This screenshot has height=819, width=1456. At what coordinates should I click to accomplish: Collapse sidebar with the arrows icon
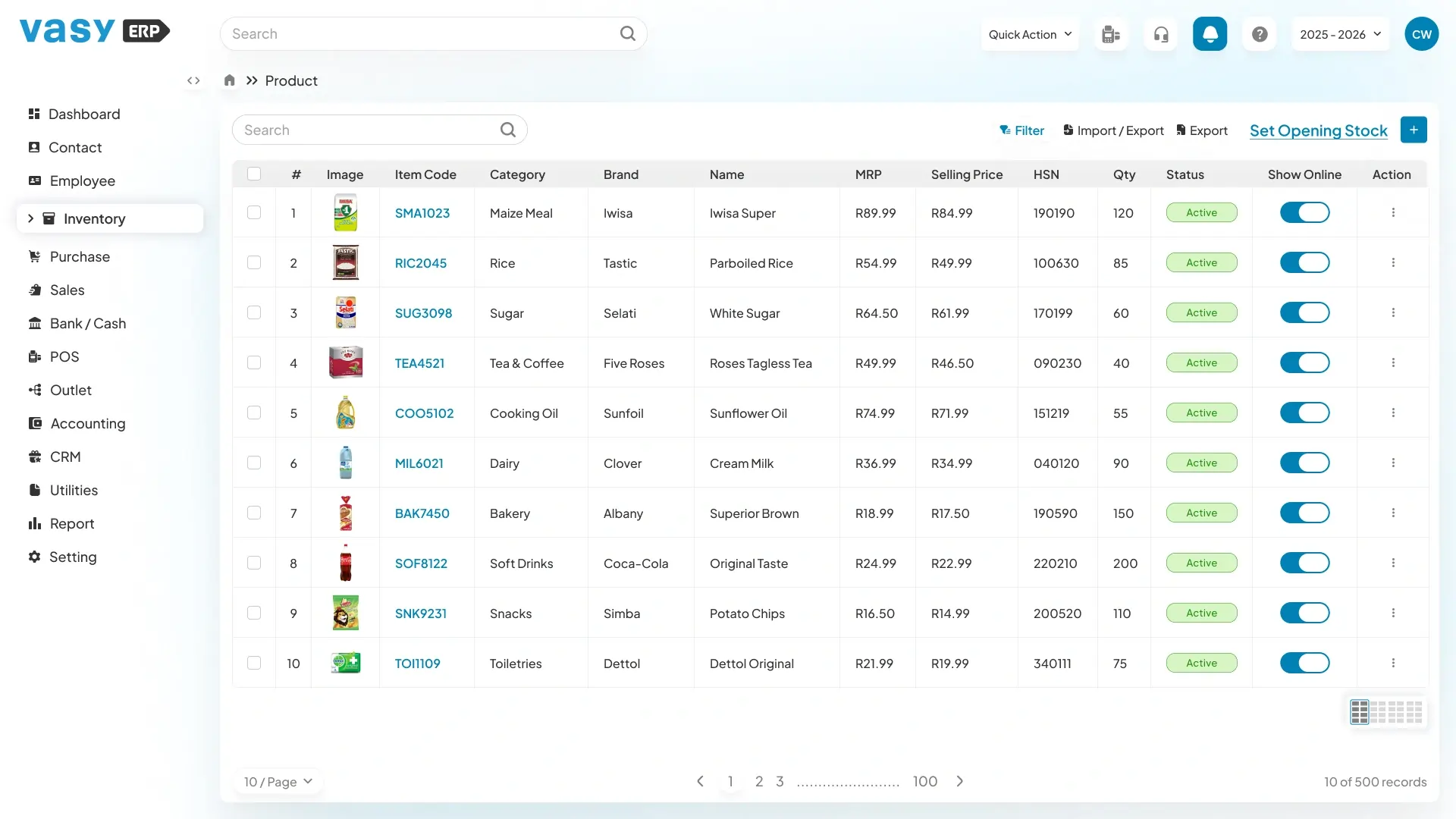click(193, 80)
